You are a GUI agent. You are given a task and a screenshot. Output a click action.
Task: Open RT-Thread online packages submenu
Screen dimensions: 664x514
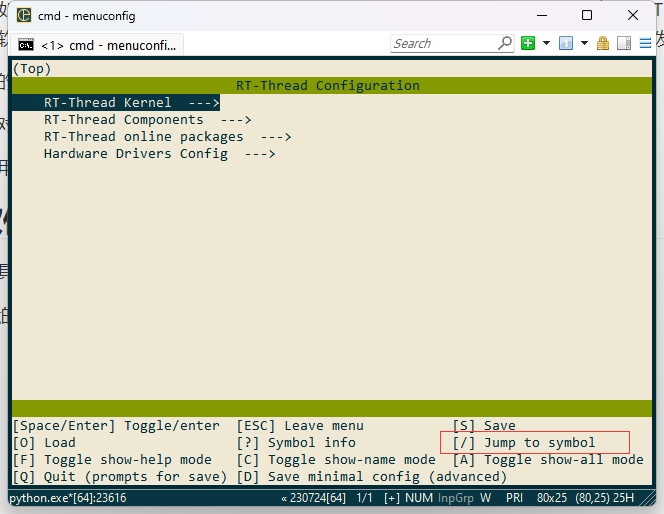[x=167, y=137]
